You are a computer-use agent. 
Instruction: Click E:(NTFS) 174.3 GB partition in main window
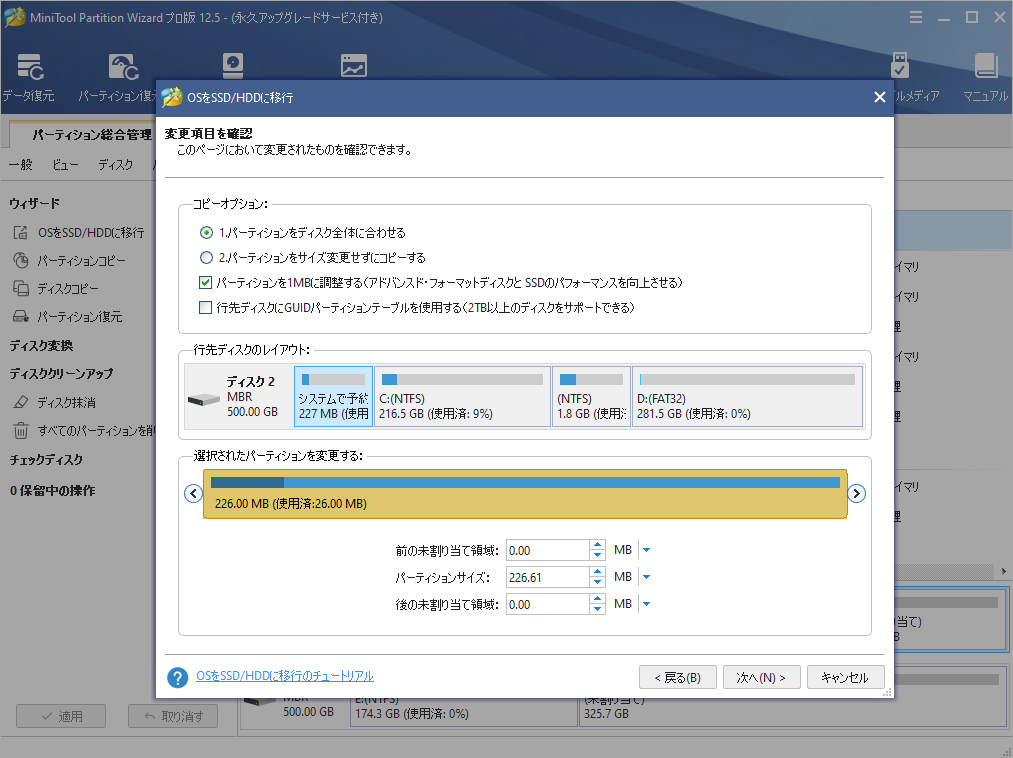pyautogui.click(x=464, y=710)
